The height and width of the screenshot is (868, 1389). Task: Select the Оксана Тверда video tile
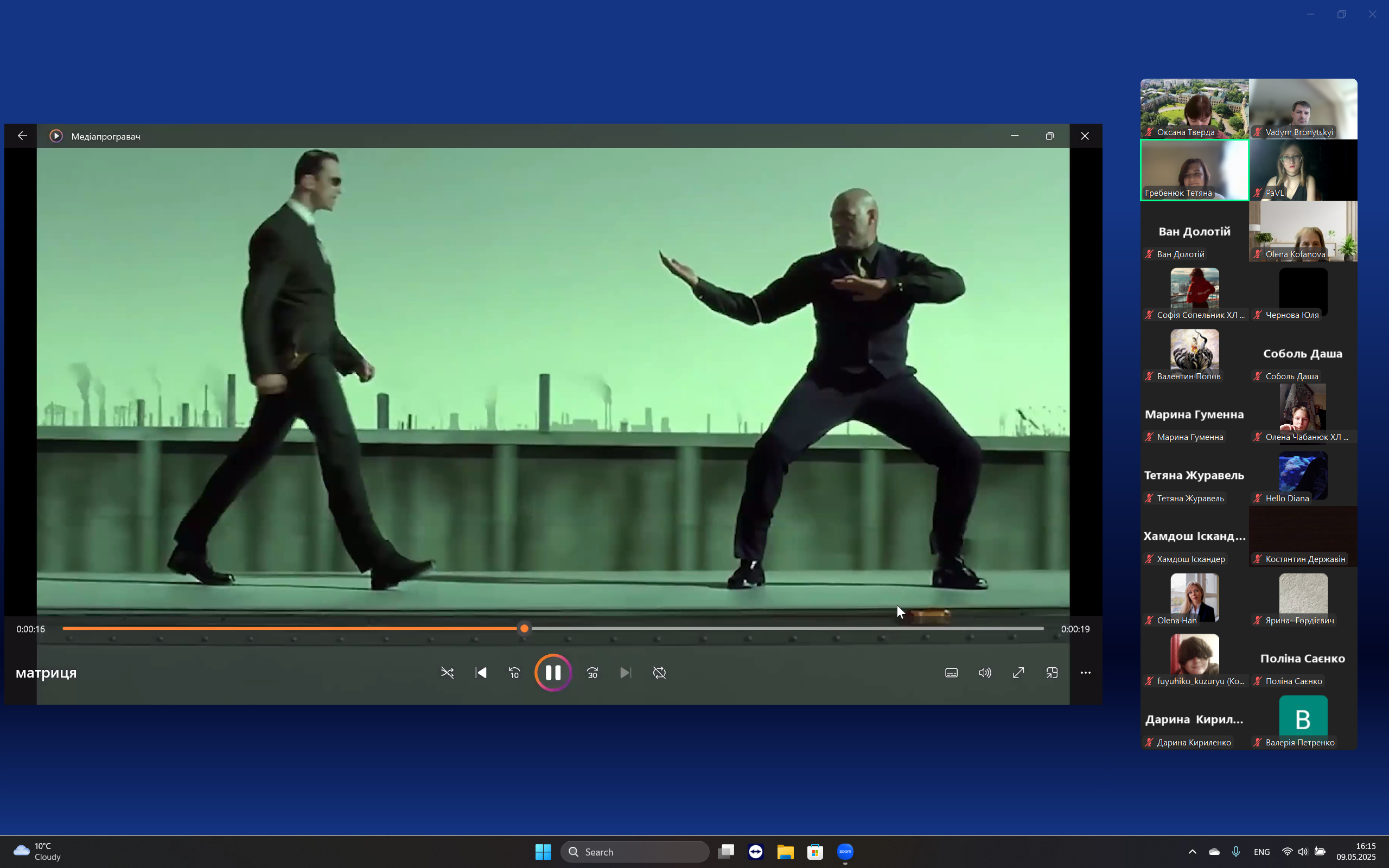point(1194,109)
